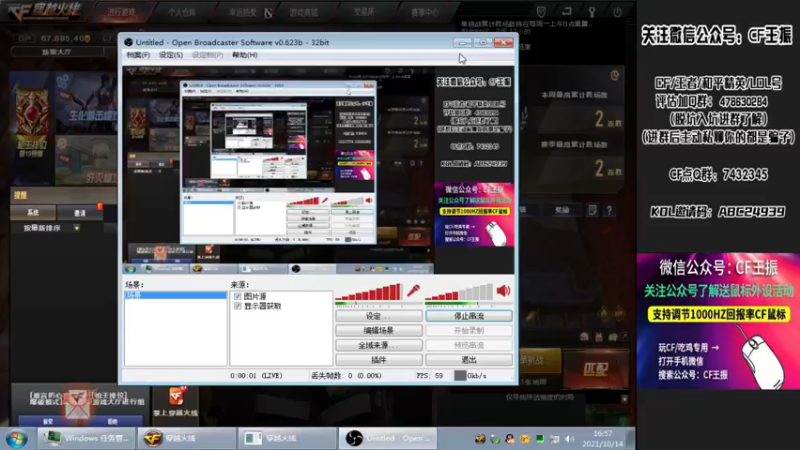Open the 设定(S) menu in OBS
800x450 pixels.
[x=170, y=55]
